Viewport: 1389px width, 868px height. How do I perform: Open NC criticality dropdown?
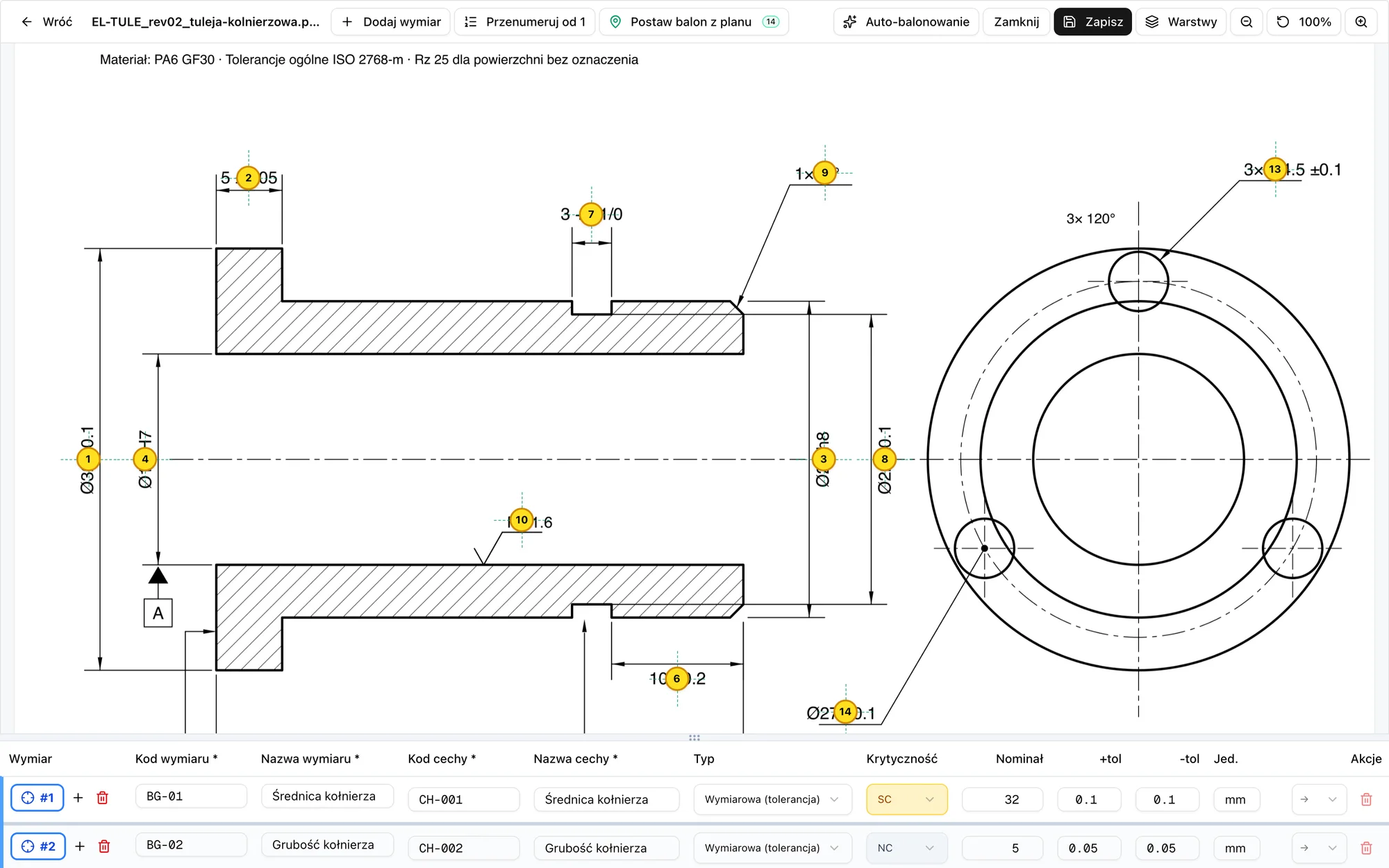coord(907,848)
